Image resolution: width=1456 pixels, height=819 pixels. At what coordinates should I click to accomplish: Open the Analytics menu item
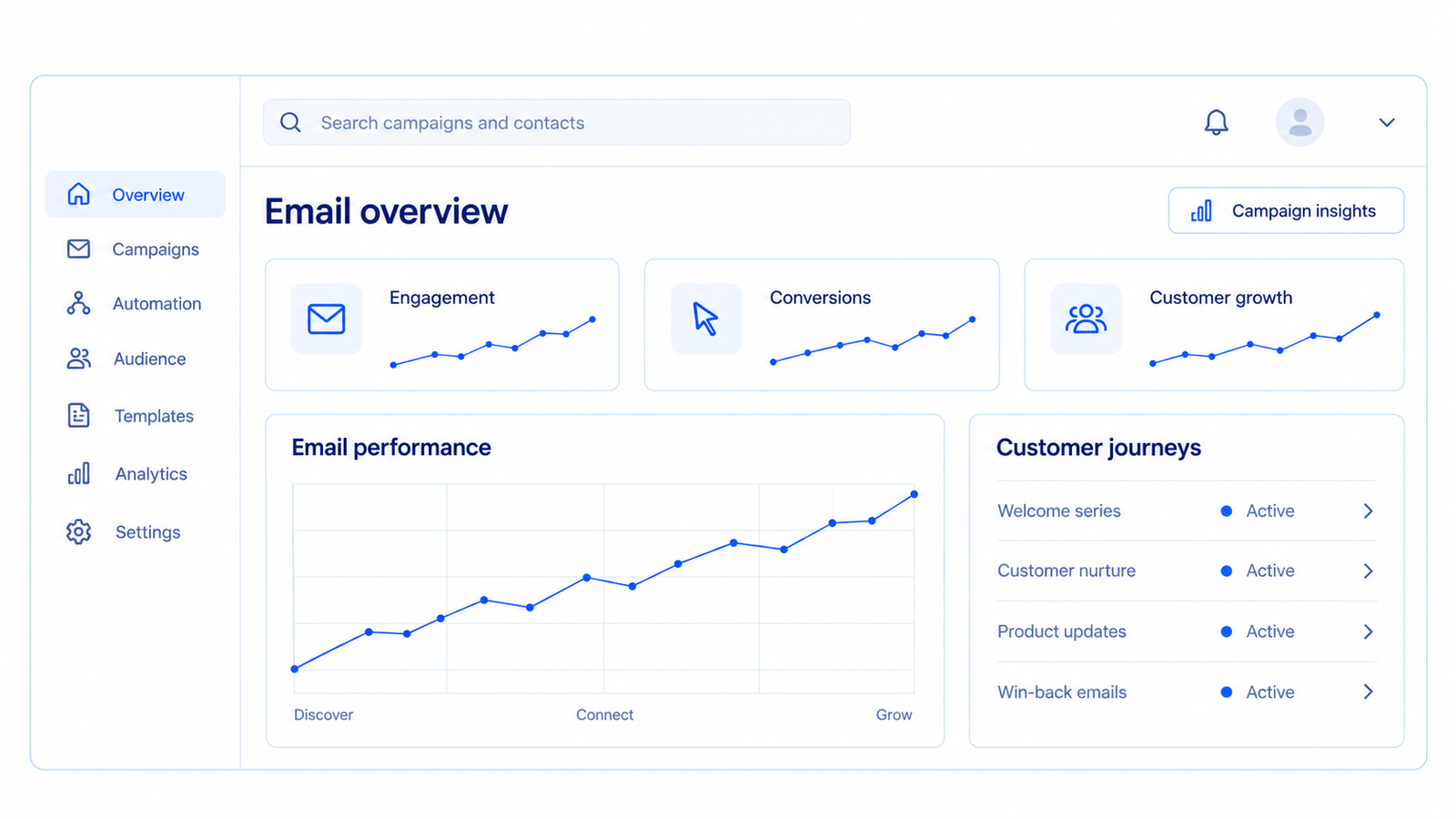pyautogui.click(x=136, y=473)
